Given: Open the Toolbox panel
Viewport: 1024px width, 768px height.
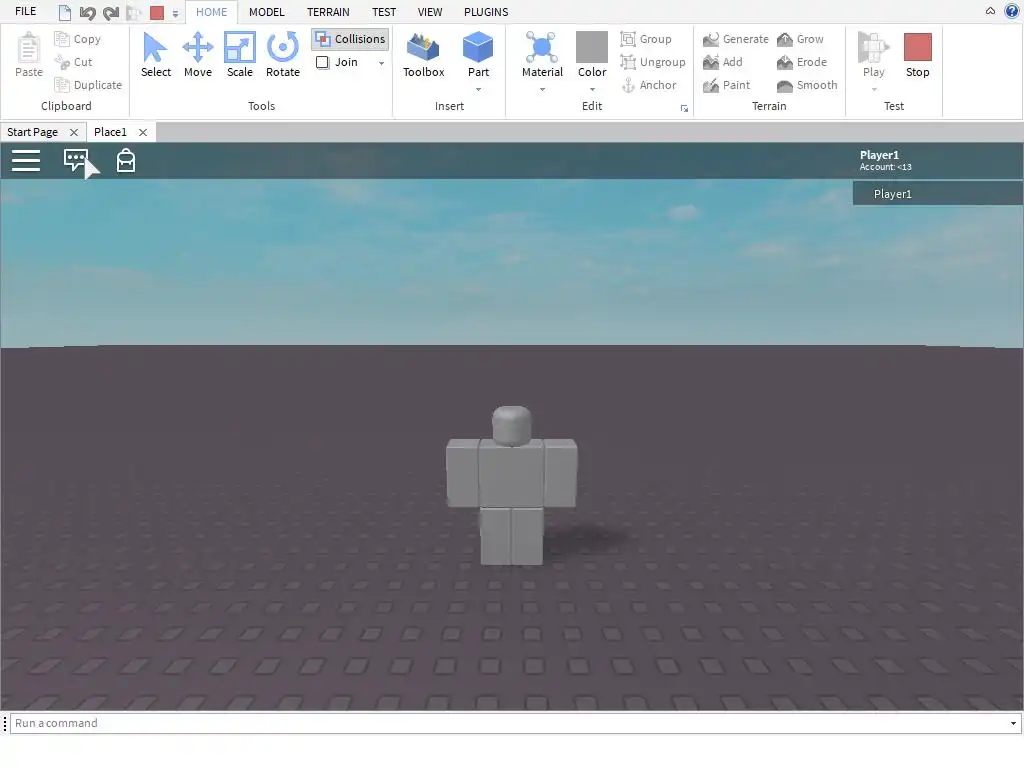Looking at the screenshot, I should [423, 55].
